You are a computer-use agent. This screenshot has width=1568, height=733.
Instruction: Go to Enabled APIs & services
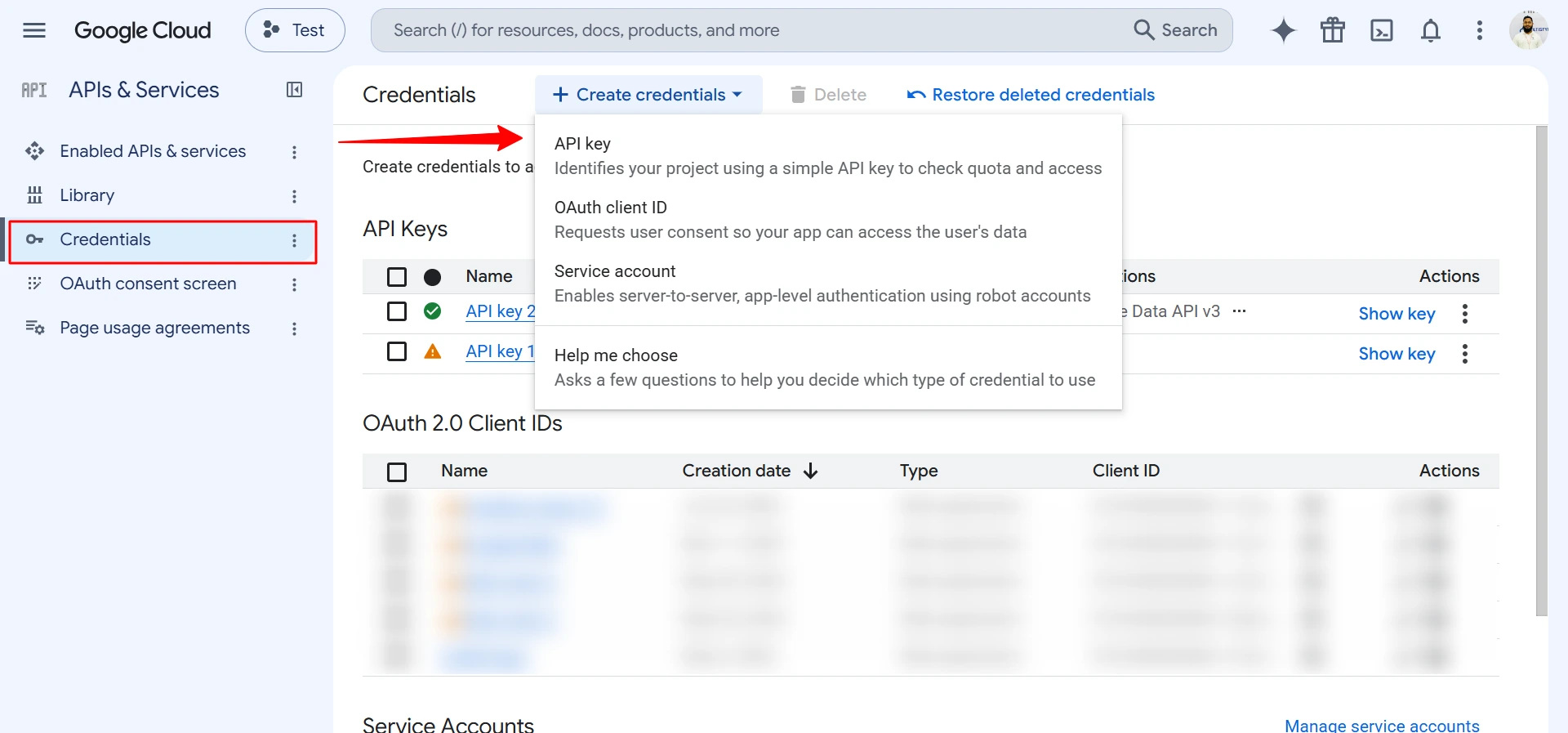coord(153,151)
